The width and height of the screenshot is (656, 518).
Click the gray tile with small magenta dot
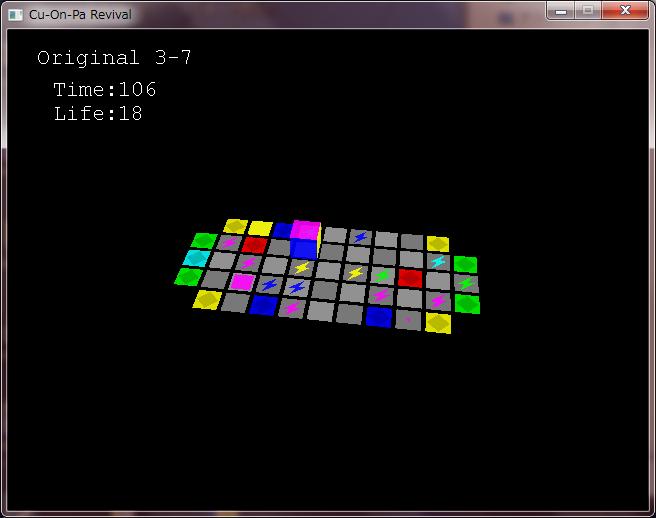click(x=407, y=320)
